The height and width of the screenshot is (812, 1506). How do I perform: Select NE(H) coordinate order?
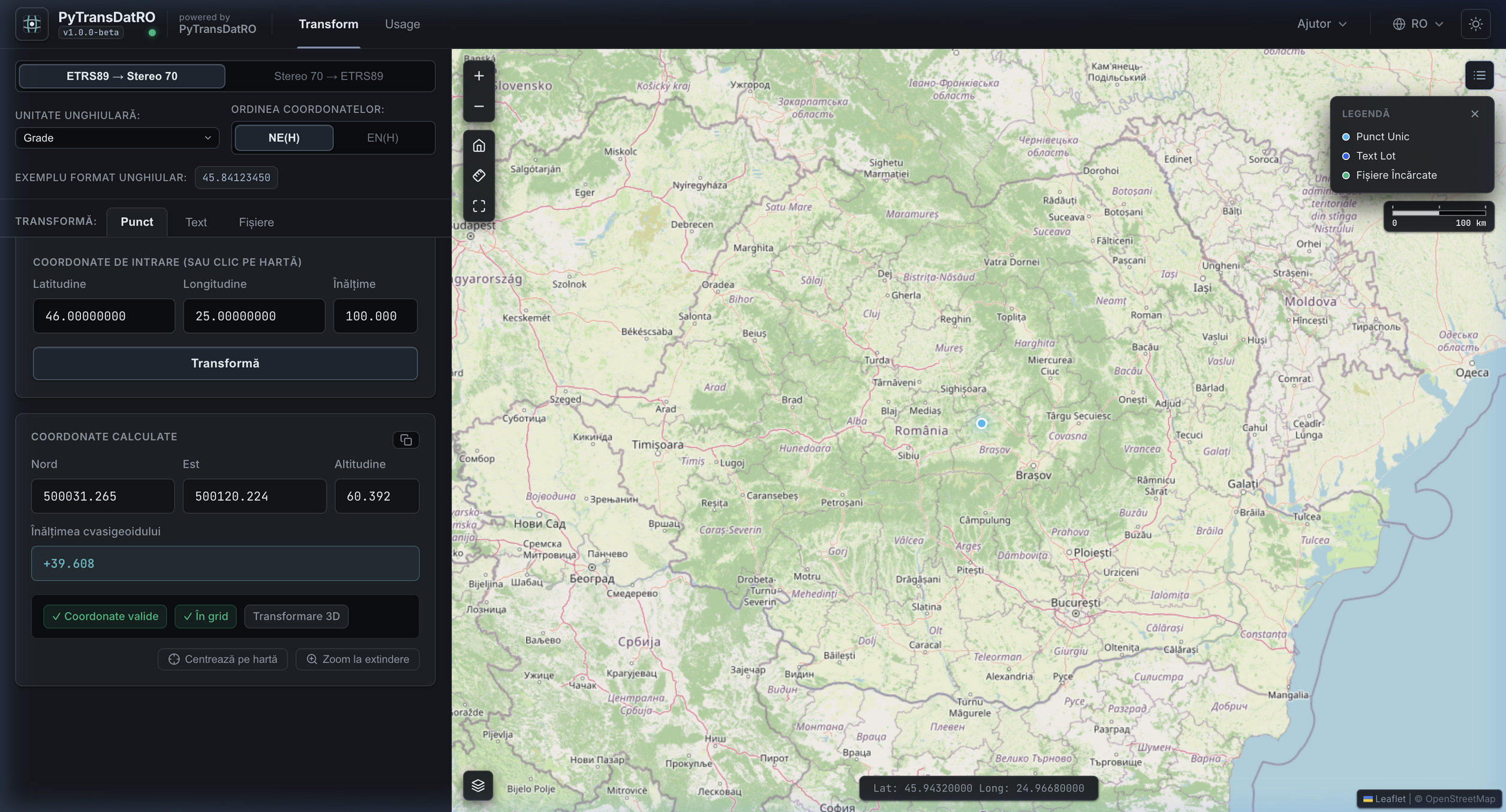284,138
